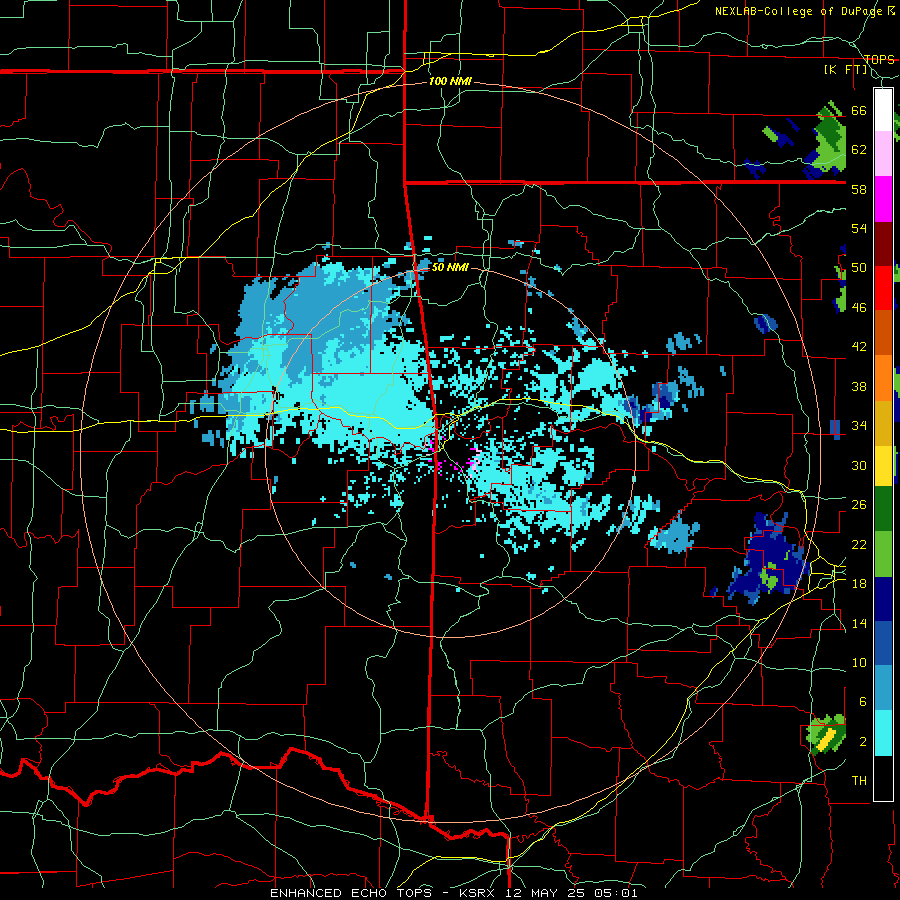Select the 'TOPS' legend heading
The image size is (900, 900).
[879, 59]
